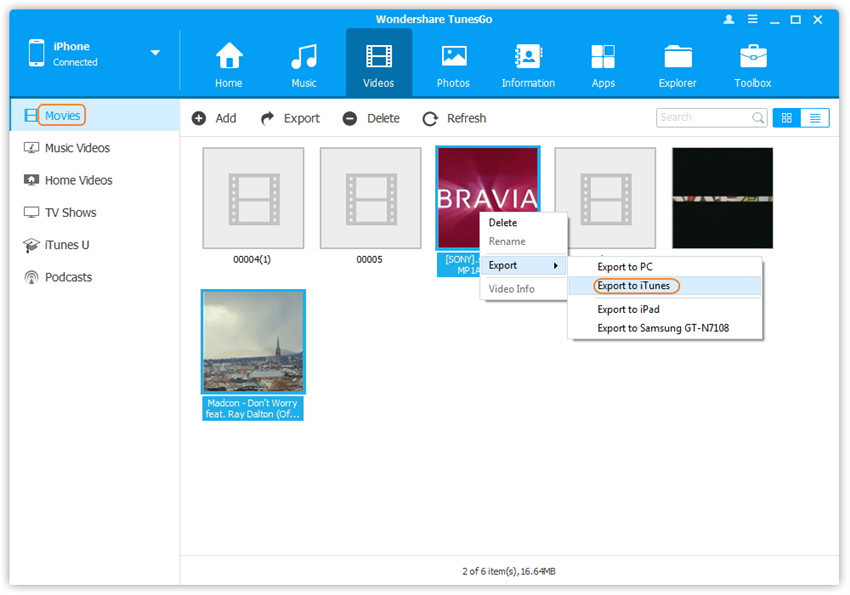
Task: Select Music Videos in the sidebar
Action: pyautogui.click(x=77, y=148)
